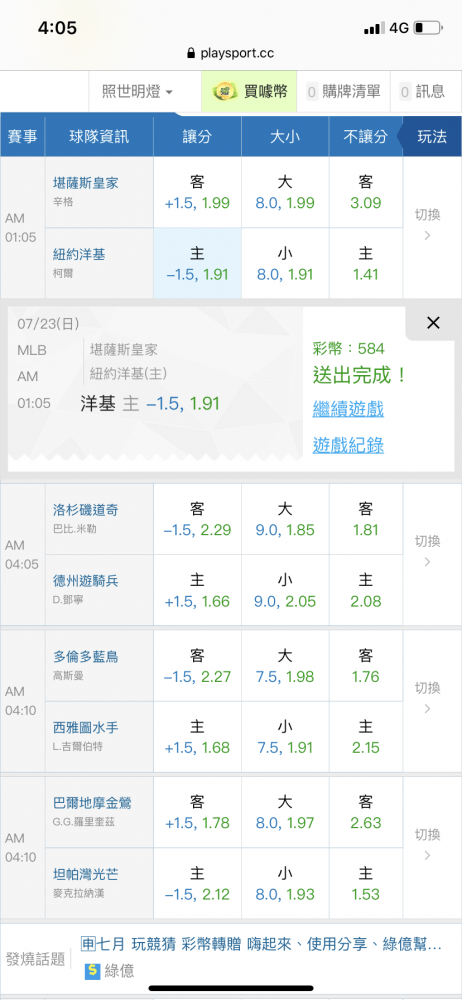Open the 玩法 tab

432,136
